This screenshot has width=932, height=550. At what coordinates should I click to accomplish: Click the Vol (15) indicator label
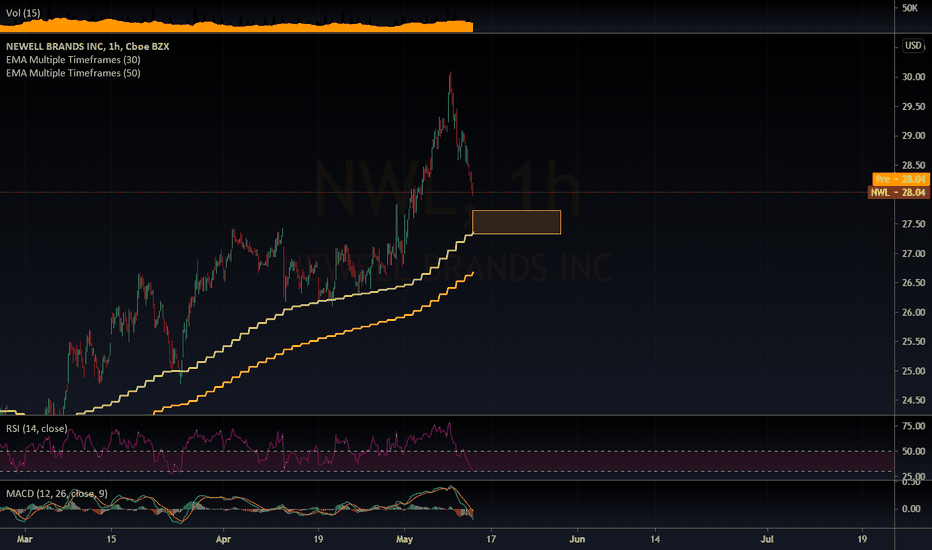pyautogui.click(x=23, y=12)
